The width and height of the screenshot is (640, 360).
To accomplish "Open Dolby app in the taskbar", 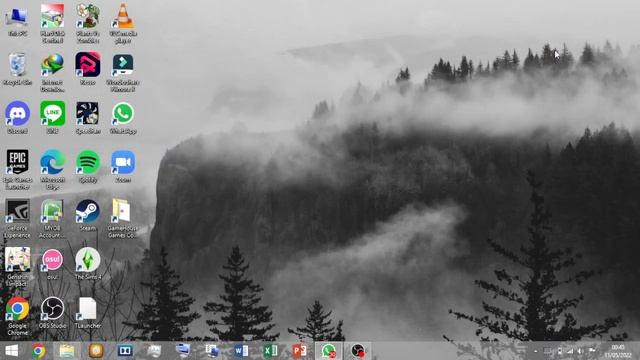I will tap(125, 351).
